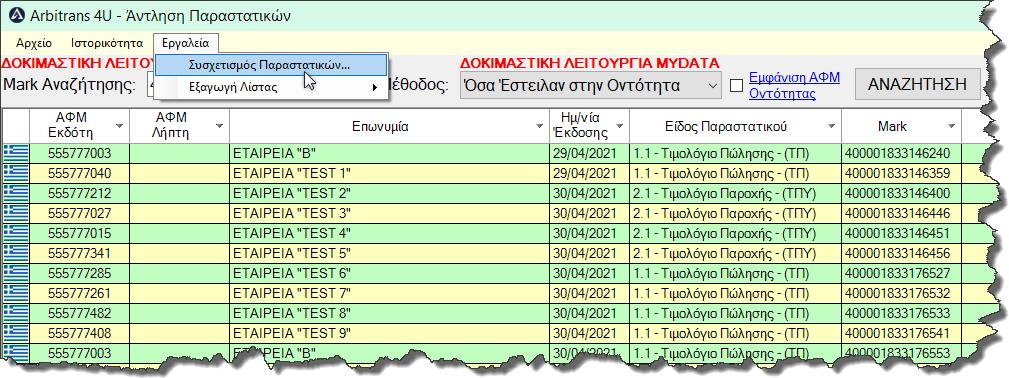Click the Είδος Παραστατικού column header
The image size is (1009, 378).
point(735,126)
